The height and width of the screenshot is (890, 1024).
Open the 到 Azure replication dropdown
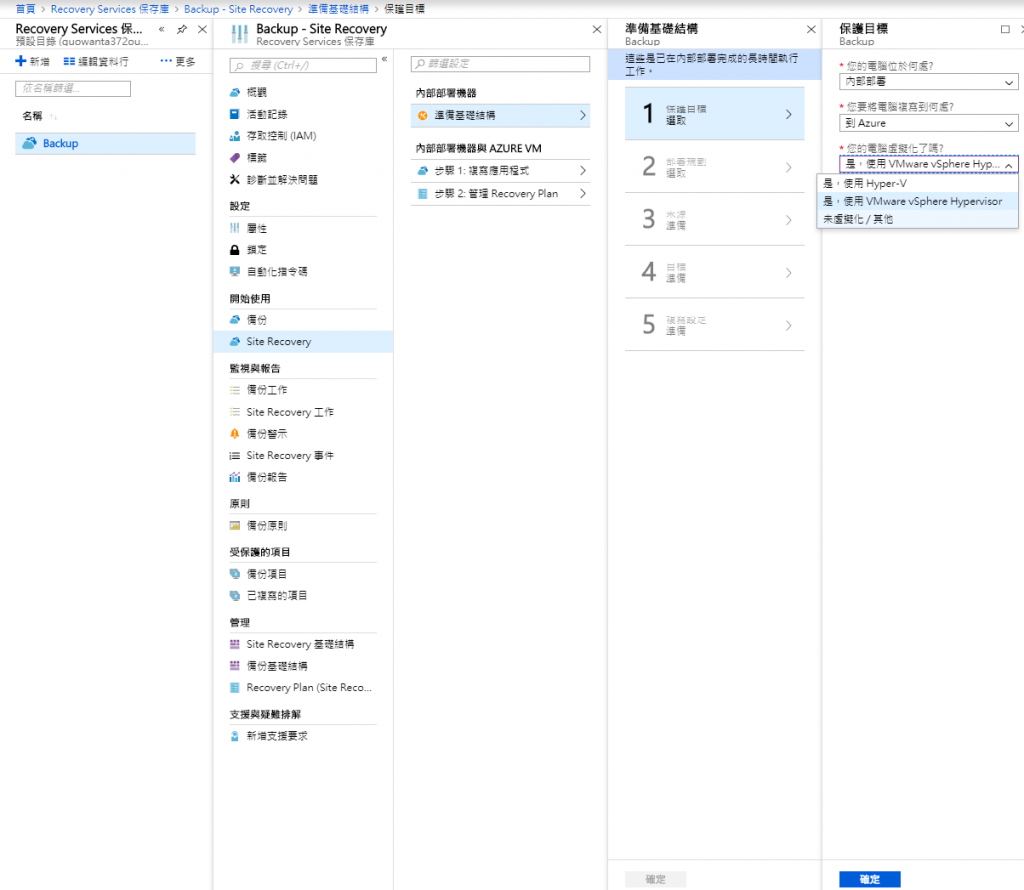[x=928, y=123]
